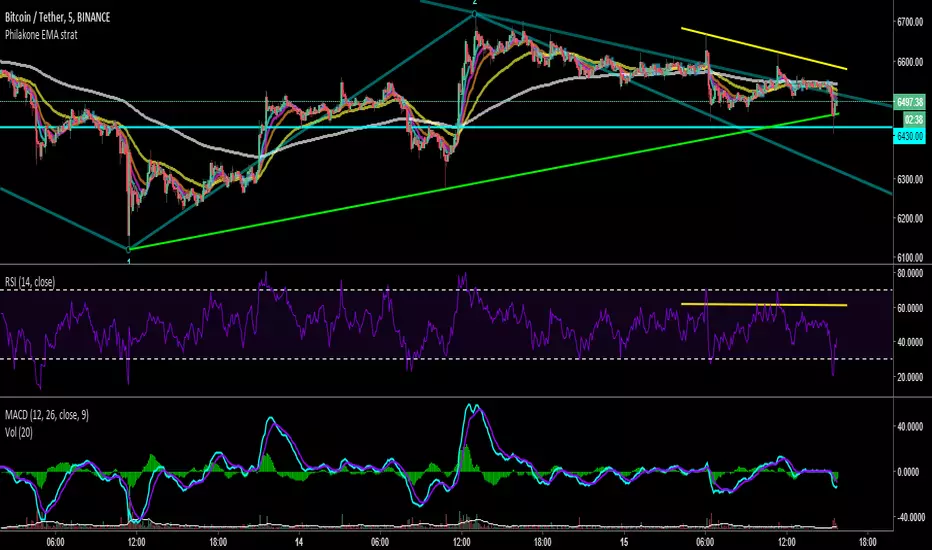932x550 pixels.
Task: Select trend line anchor point labeled 1
Action: [x=128, y=249]
